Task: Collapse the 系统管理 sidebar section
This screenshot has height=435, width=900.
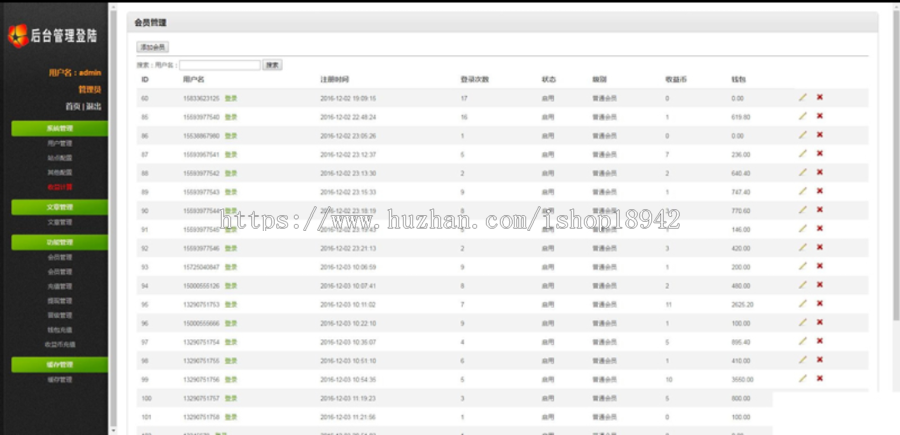Action: tap(60, 129)
